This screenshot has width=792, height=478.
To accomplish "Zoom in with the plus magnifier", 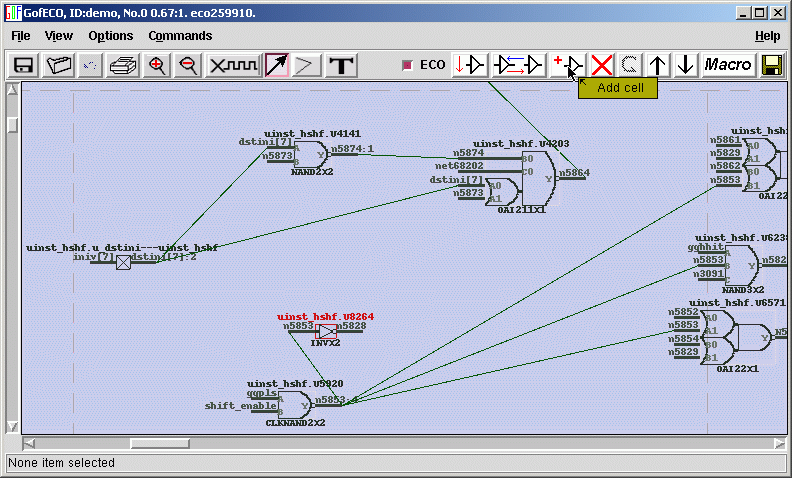I will pos(156,65).
